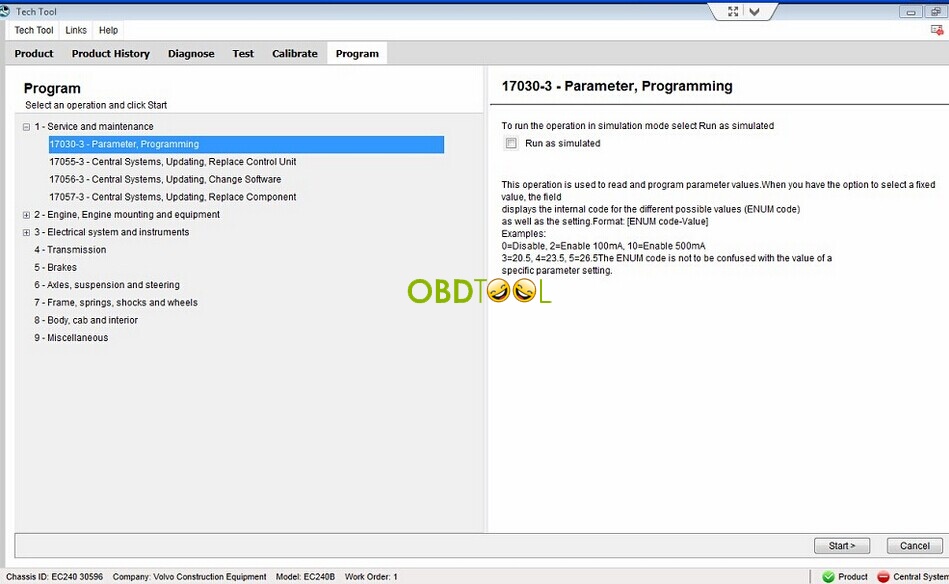The height and width of the screenshot is (584, 949).
Task: Click the Start > button
Action: [x=842, y=546]
